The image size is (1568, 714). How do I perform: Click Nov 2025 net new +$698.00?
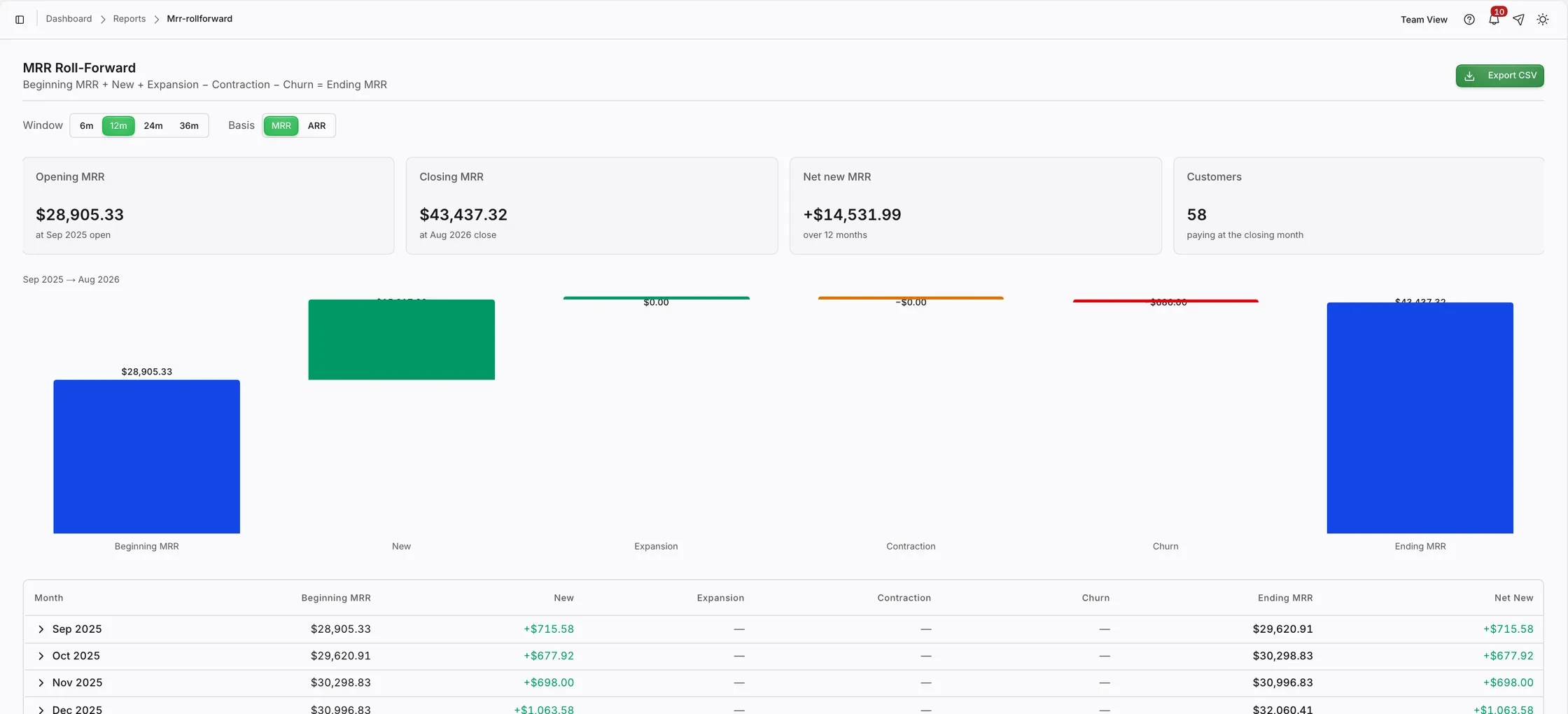tap(1508, 682)
